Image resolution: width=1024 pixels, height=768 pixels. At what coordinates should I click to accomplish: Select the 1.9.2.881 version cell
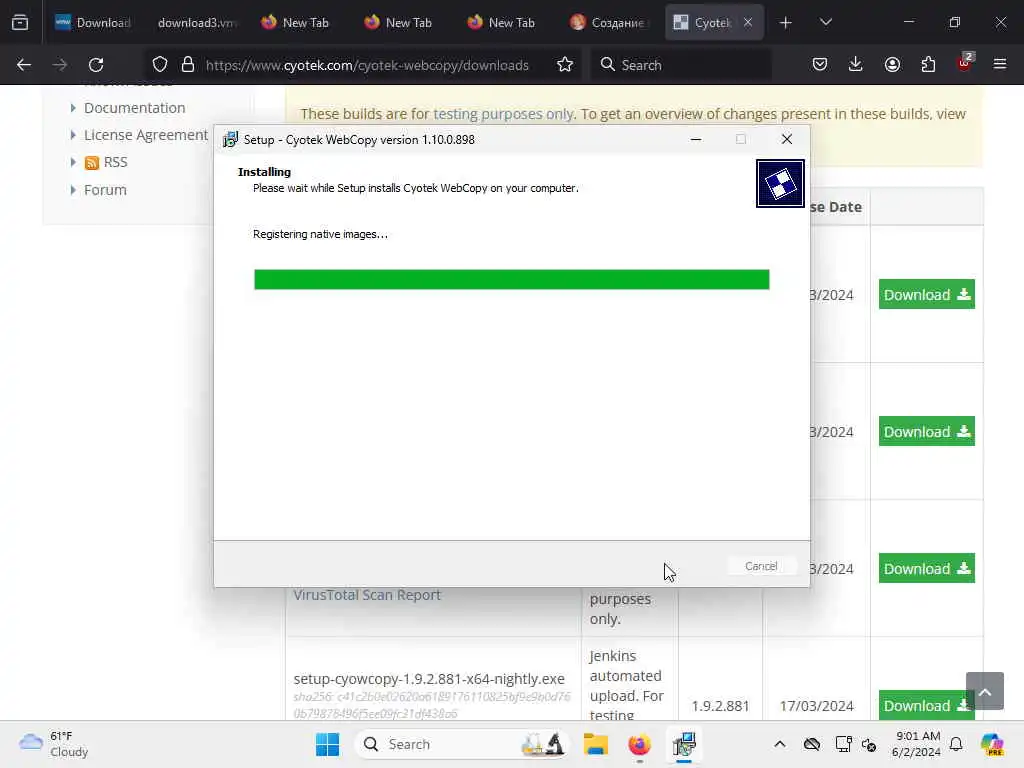point(720,706)
